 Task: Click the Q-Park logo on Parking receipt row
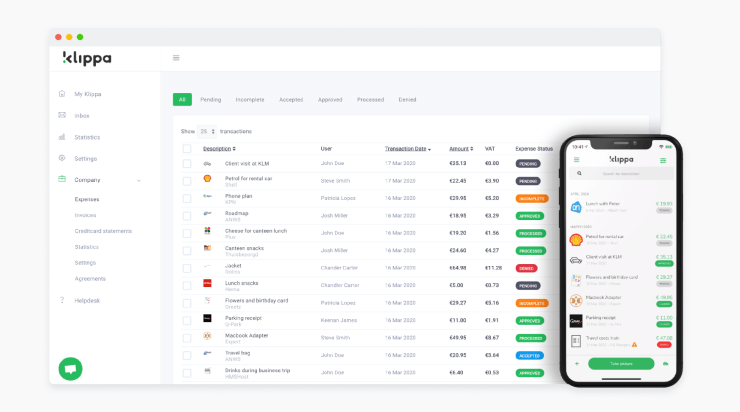click(207, 318)
